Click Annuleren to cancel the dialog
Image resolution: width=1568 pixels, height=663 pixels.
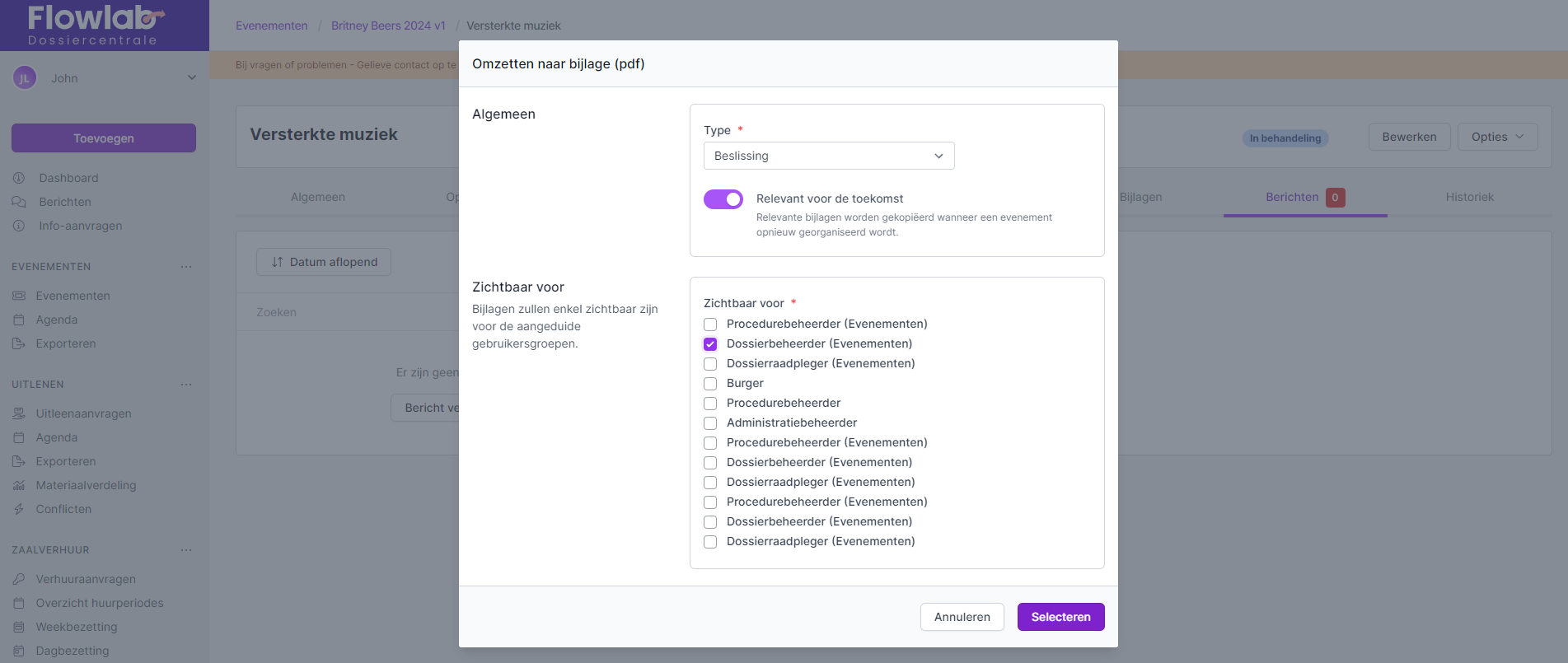click(x=962, y=617)
